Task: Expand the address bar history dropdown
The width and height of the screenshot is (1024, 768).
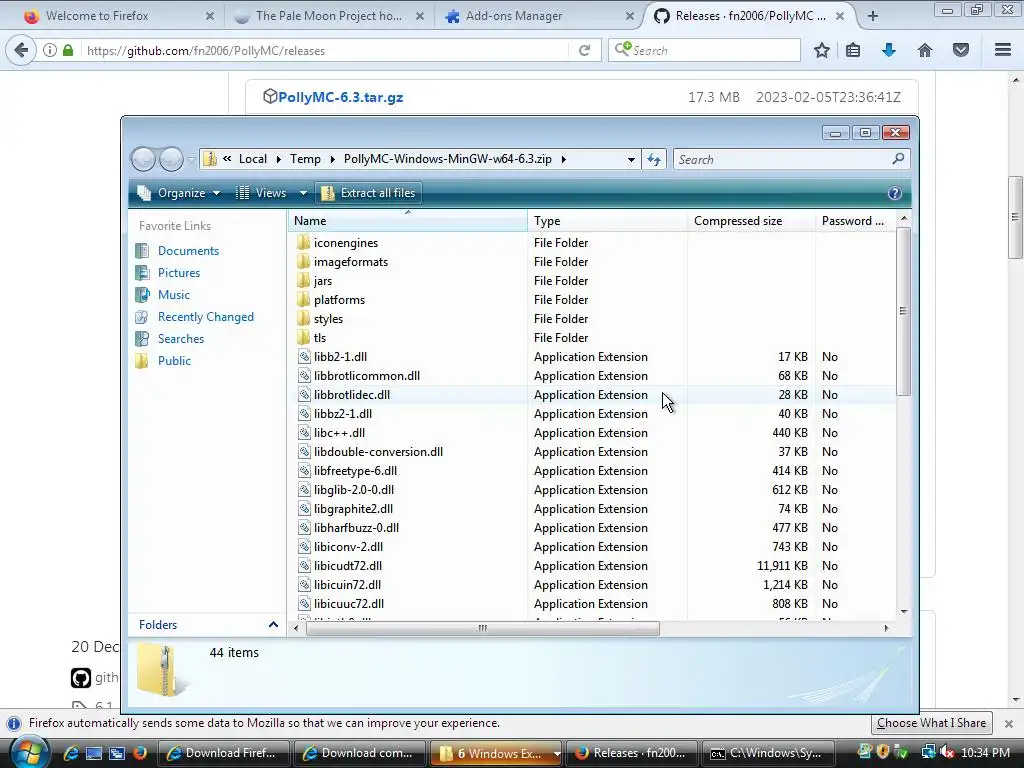Action: point(631,159)
